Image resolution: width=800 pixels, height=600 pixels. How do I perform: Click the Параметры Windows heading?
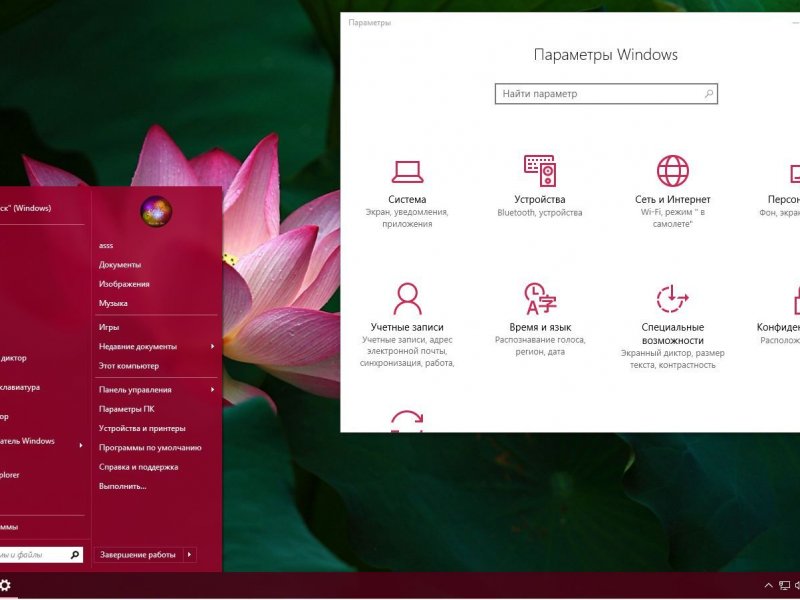pos(606,55)
